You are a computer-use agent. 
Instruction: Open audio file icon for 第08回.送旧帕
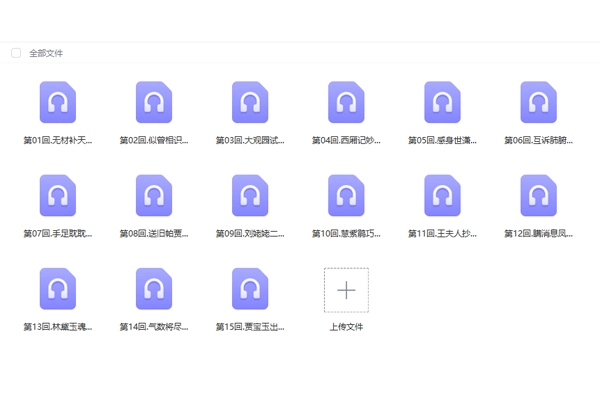pyautogui.click(x=154, y=196)
